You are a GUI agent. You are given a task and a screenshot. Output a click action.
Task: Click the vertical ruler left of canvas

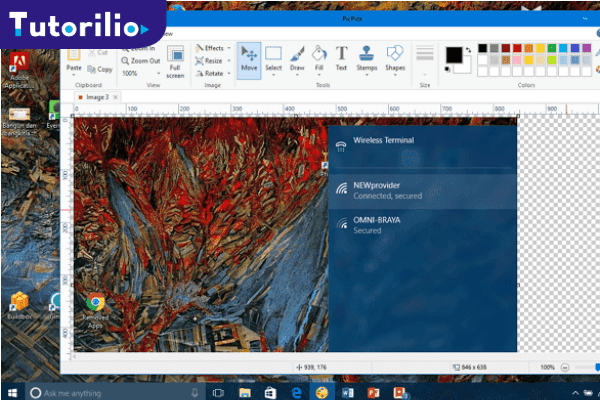tap(66, 237)
